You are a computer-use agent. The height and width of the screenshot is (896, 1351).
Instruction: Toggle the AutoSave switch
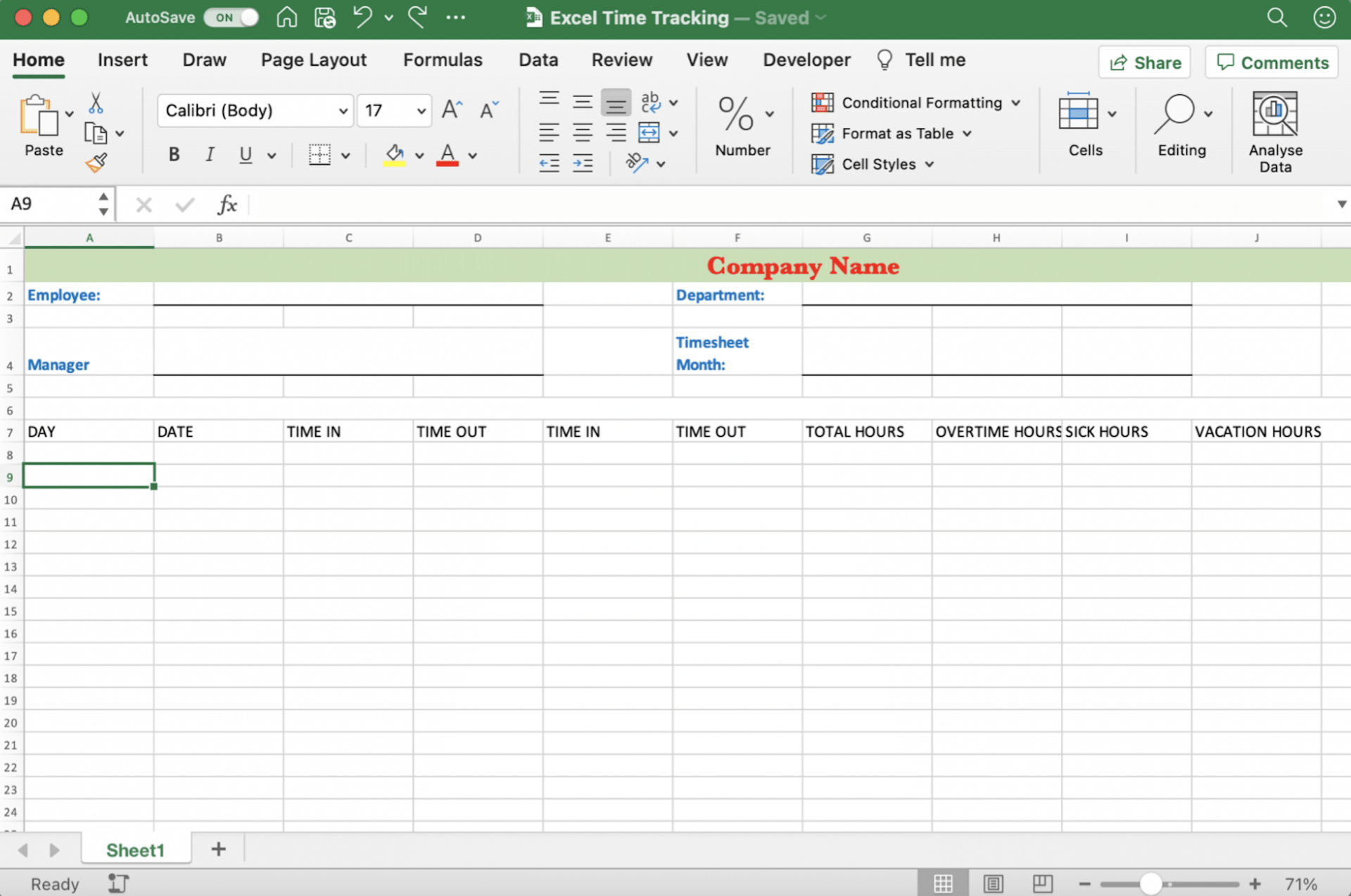[x=231, y=18]
